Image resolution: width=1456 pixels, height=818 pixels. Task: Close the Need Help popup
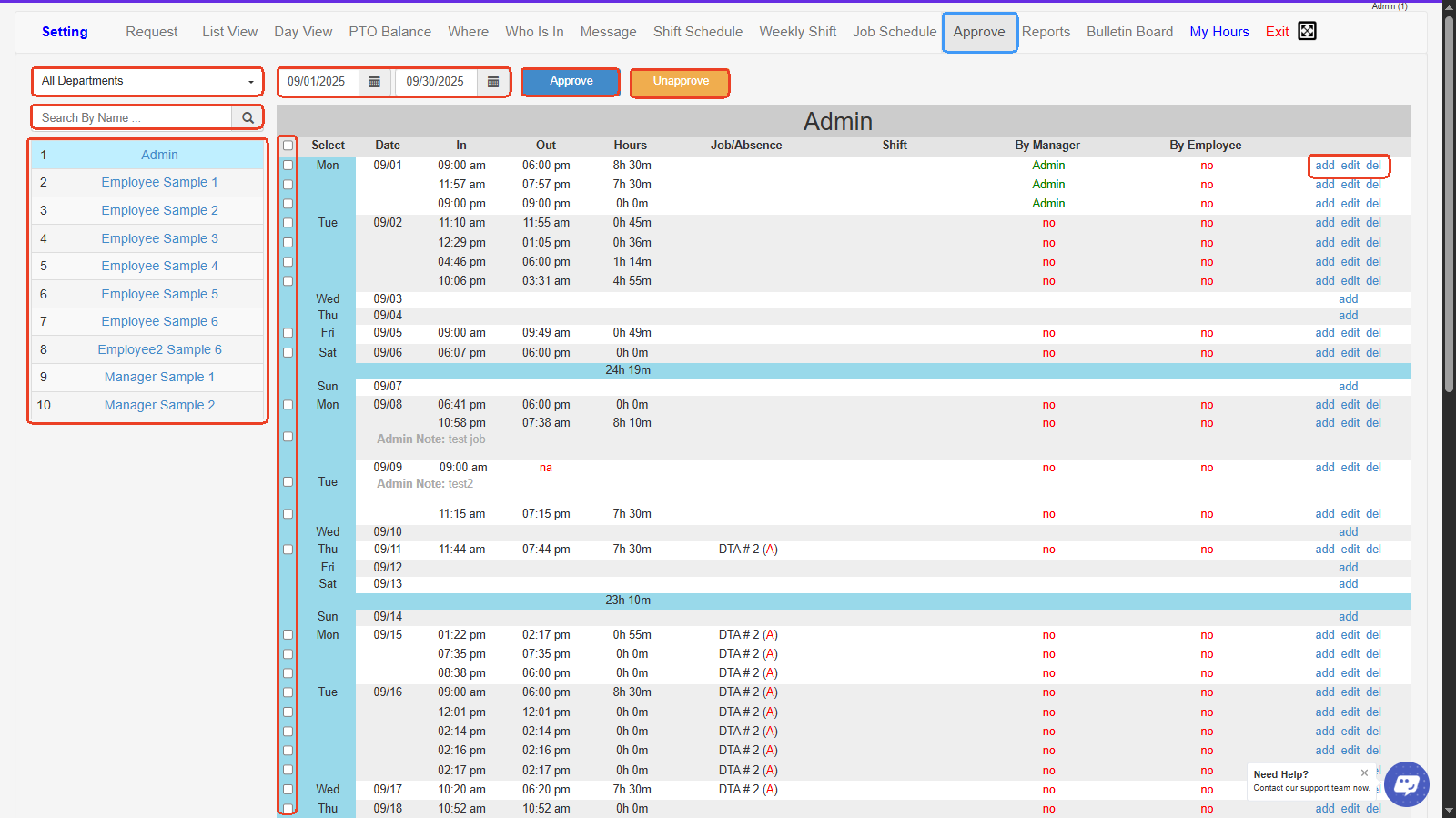[1364, 773]
